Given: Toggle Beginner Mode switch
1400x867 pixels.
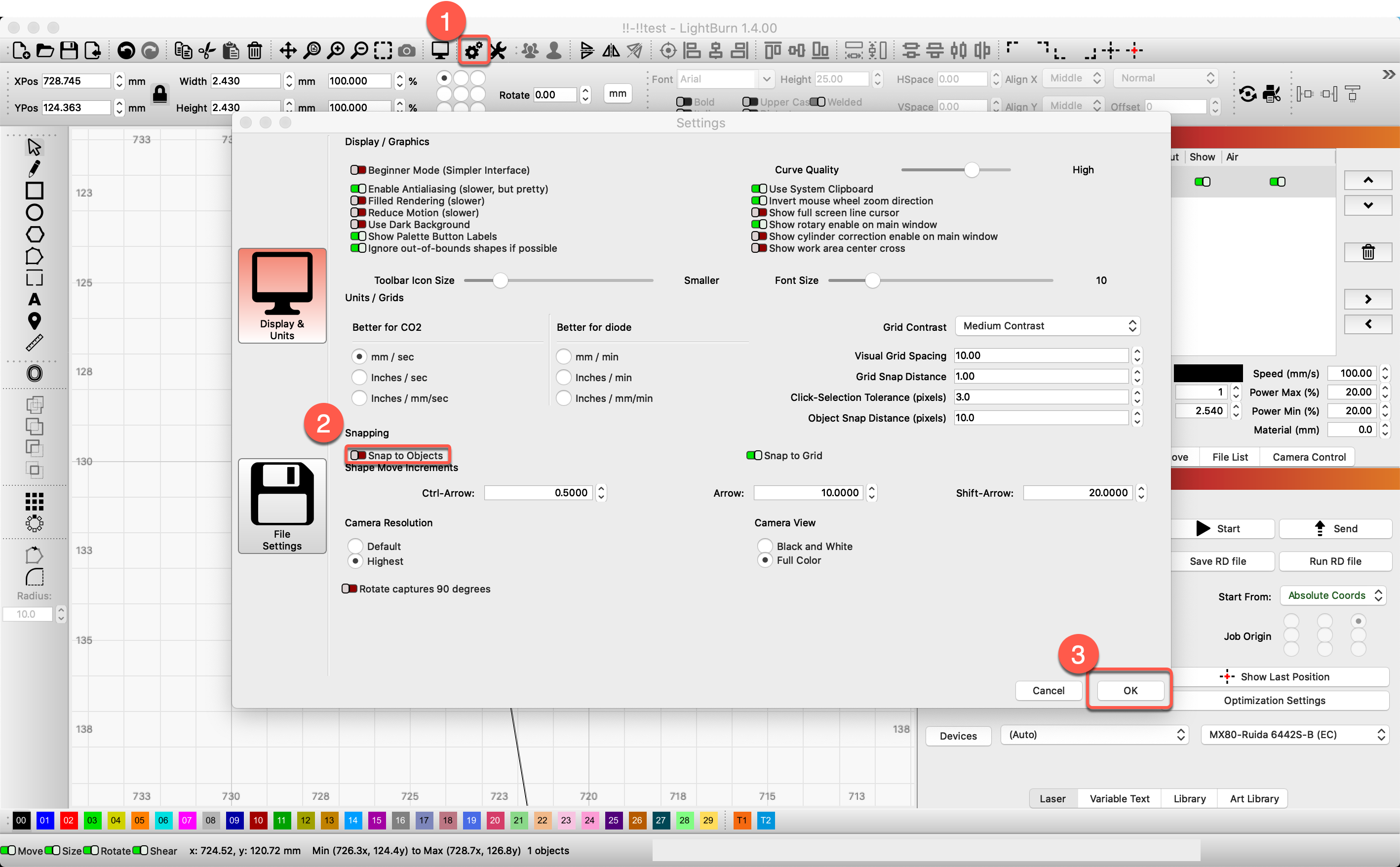Looking at the screenshot, I should tap(358, 170).
